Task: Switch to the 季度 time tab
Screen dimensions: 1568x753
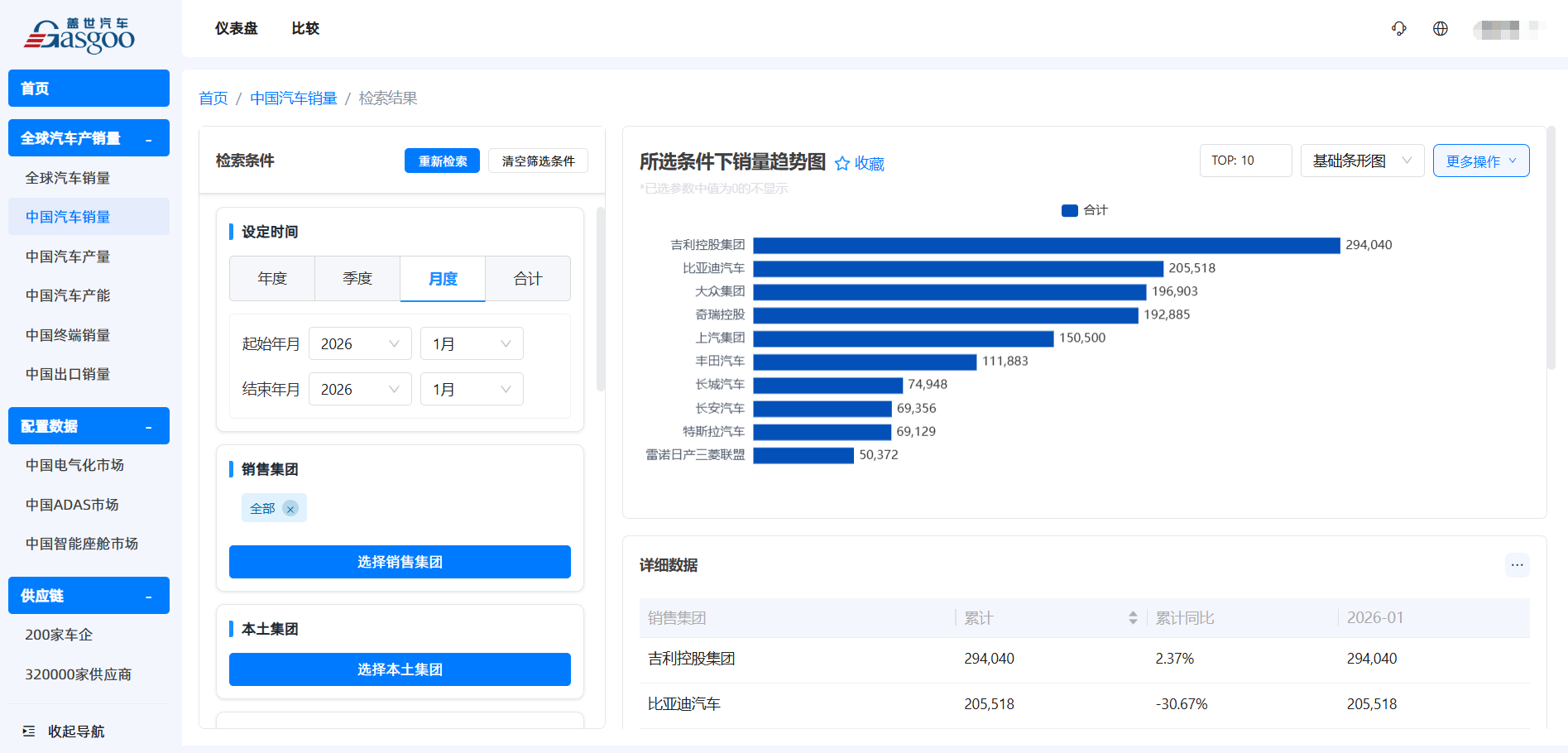Action: click(x=357, y=279)
